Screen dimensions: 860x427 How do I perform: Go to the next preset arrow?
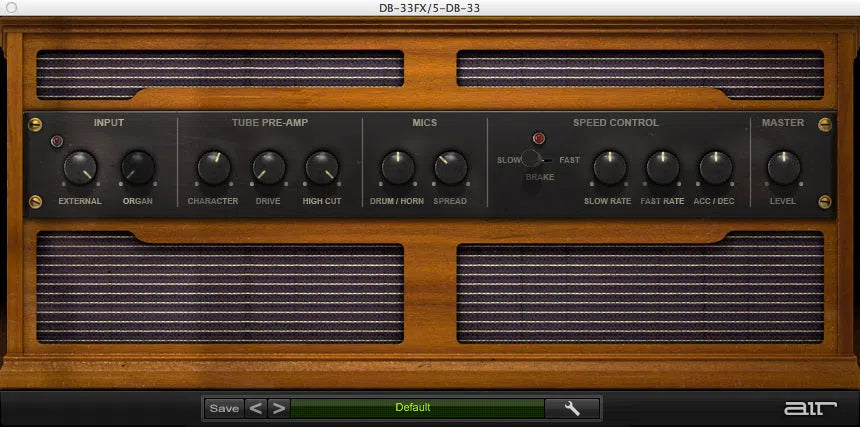click(279, 408)
